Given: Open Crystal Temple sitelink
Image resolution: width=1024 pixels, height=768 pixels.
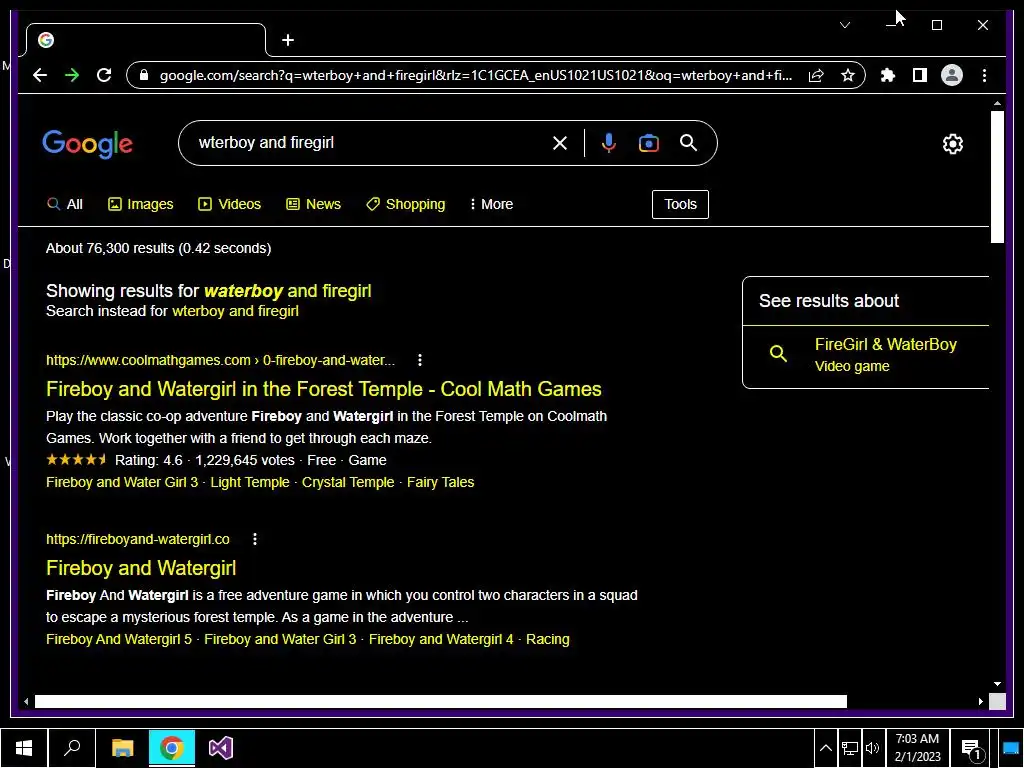Looking at the screenshot, I should pos(348,482).
